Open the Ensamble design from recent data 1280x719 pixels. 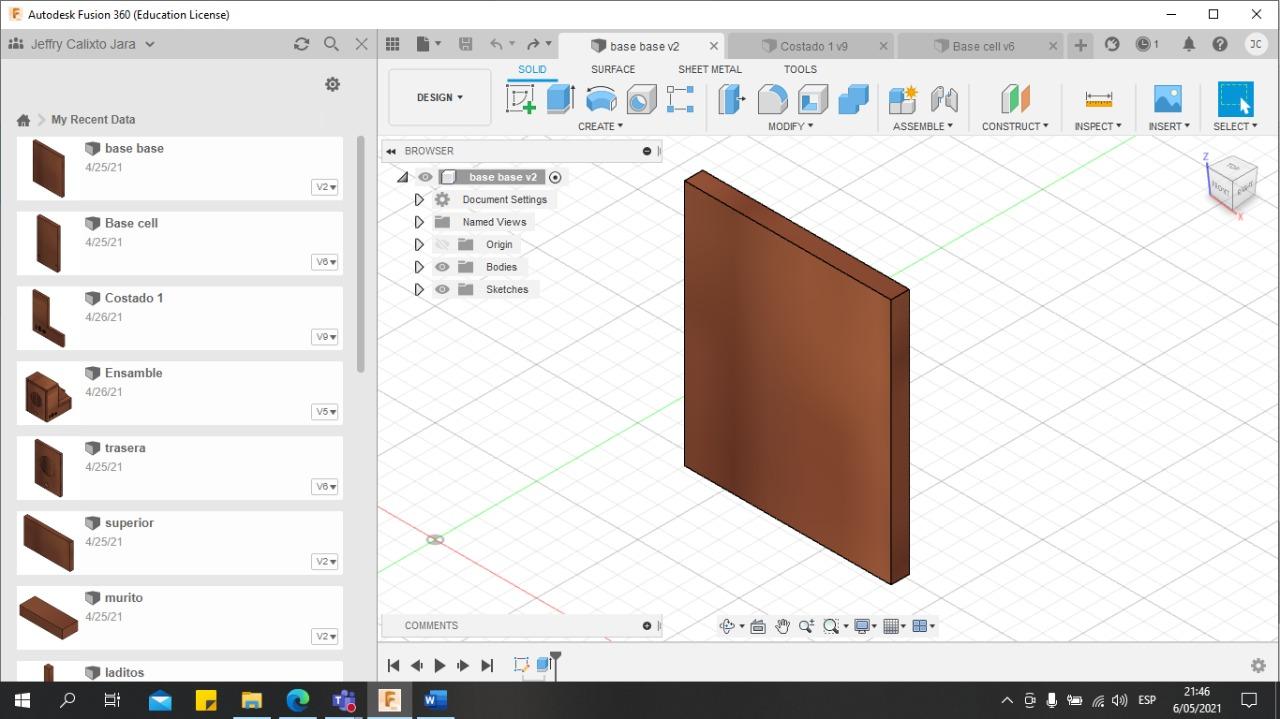coord(133,373)
